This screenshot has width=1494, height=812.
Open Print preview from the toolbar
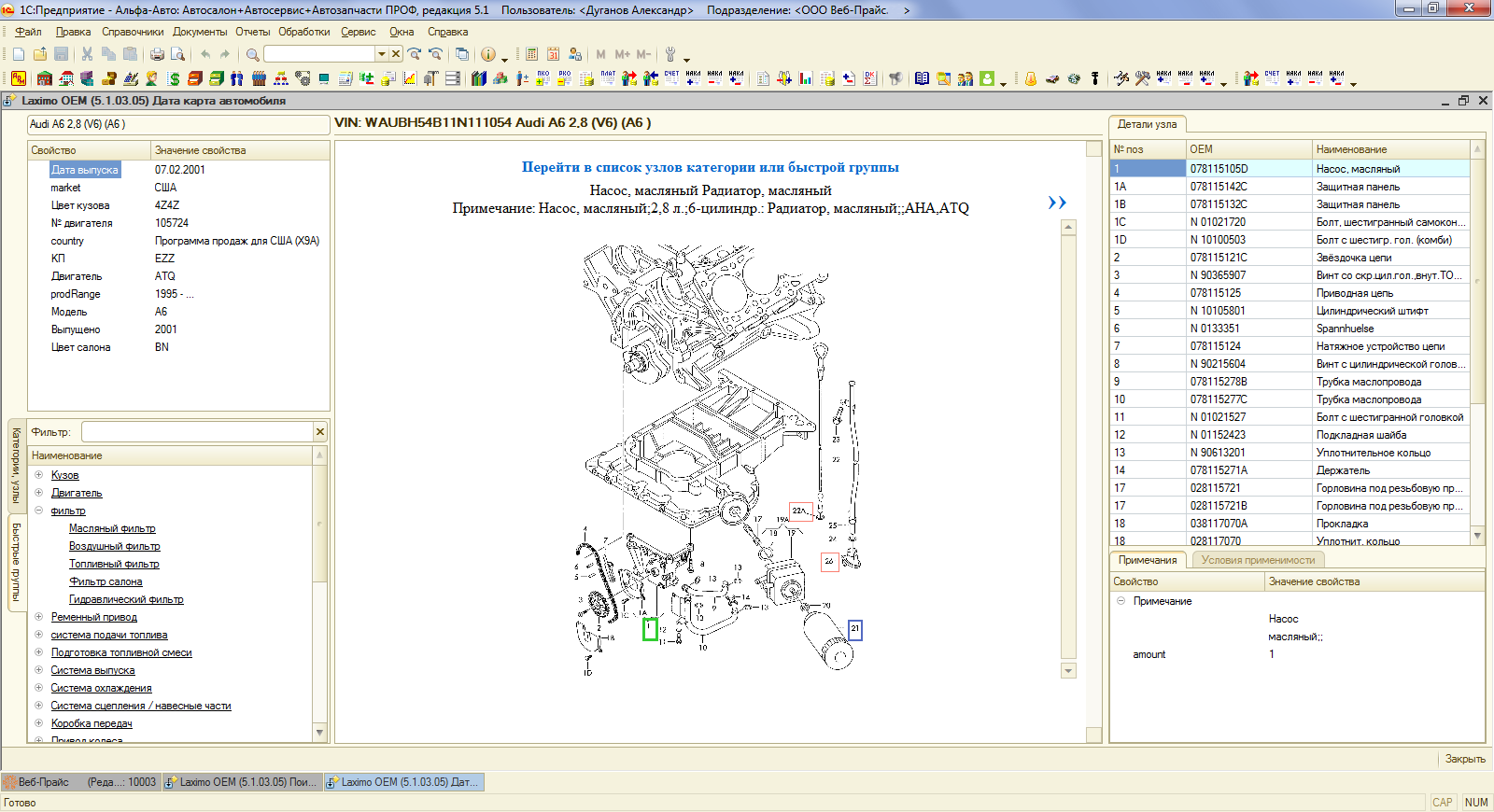click(x=177, y=54)
